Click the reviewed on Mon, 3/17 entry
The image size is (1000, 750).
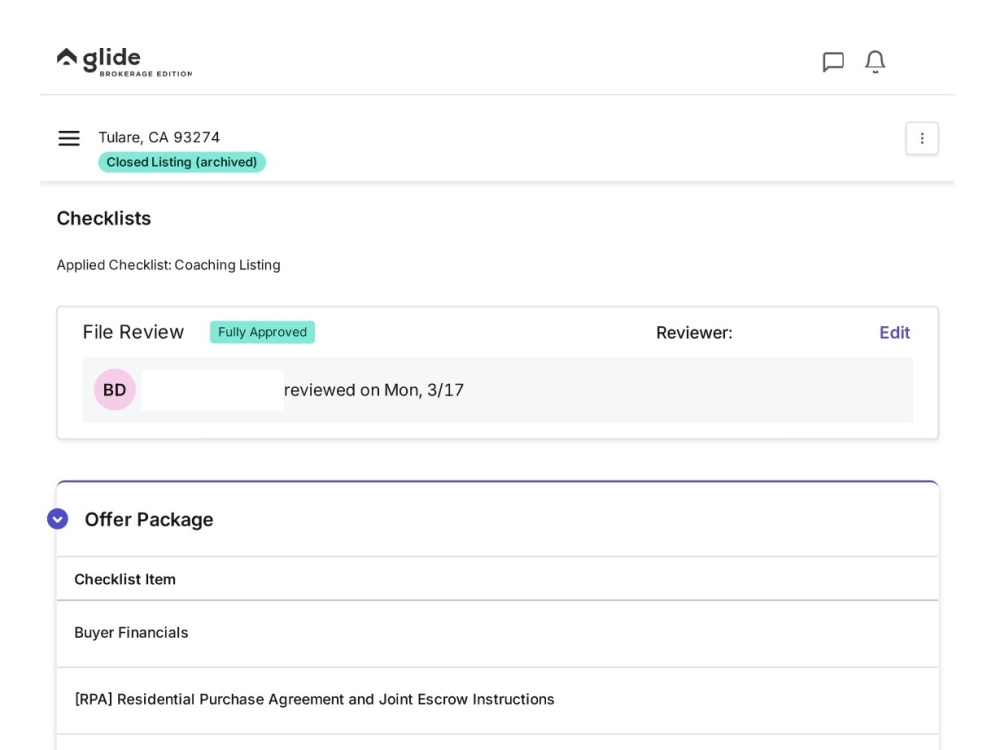tap(374, 390)
